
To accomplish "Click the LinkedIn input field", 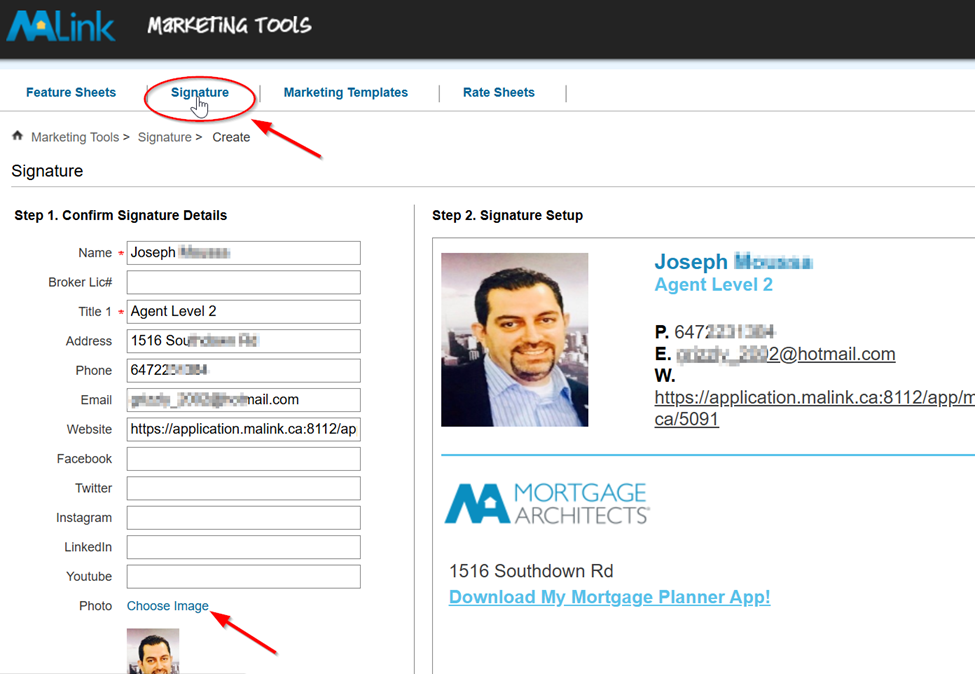I will [x=244, y=547].
